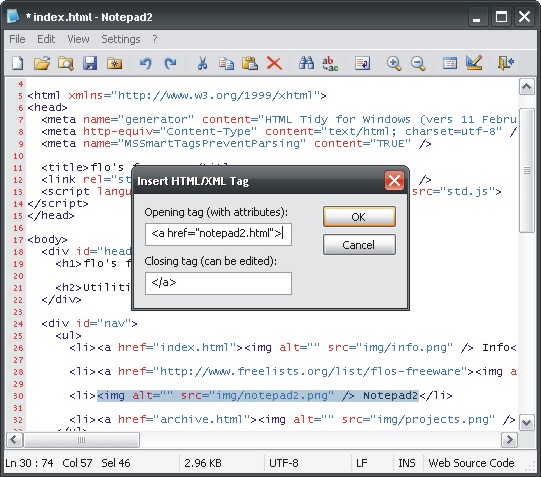541x477 pixels.
Task: Open the Favorites star-folder toolbar icon
Action: tap(114, 63)
